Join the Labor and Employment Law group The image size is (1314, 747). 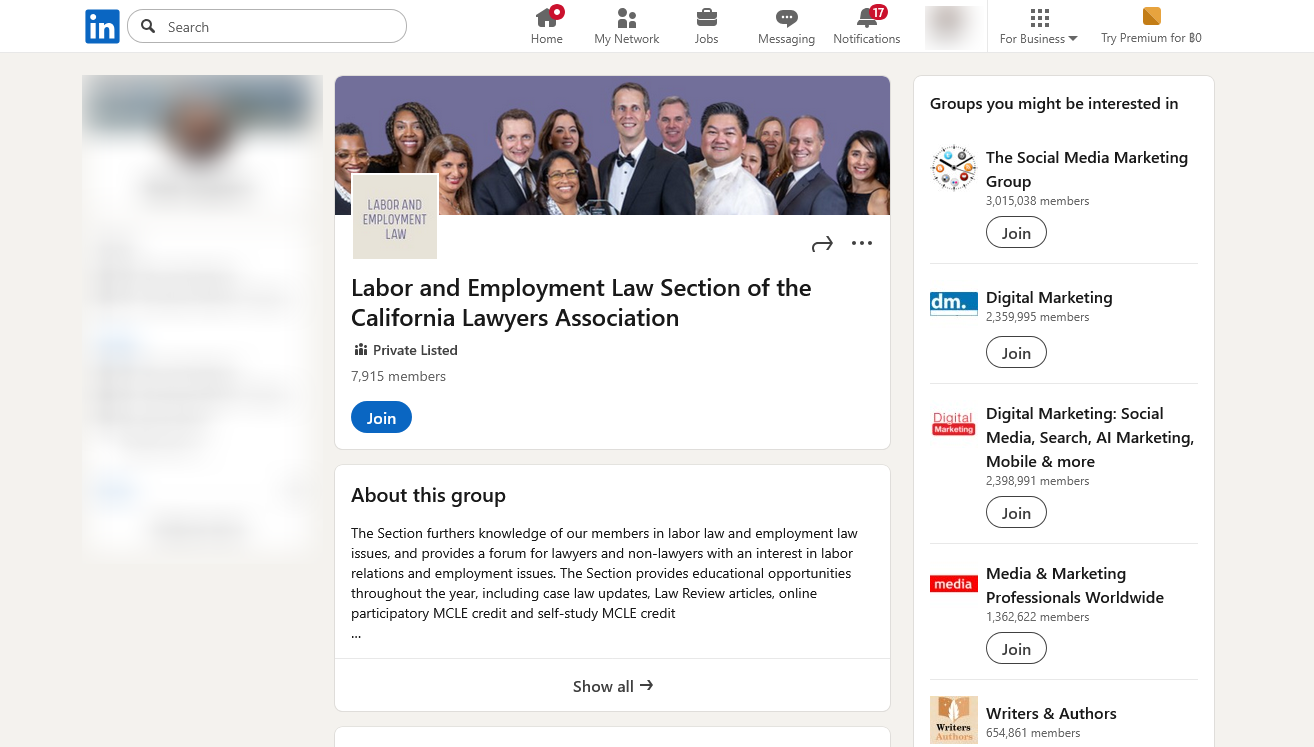point(381,418)
